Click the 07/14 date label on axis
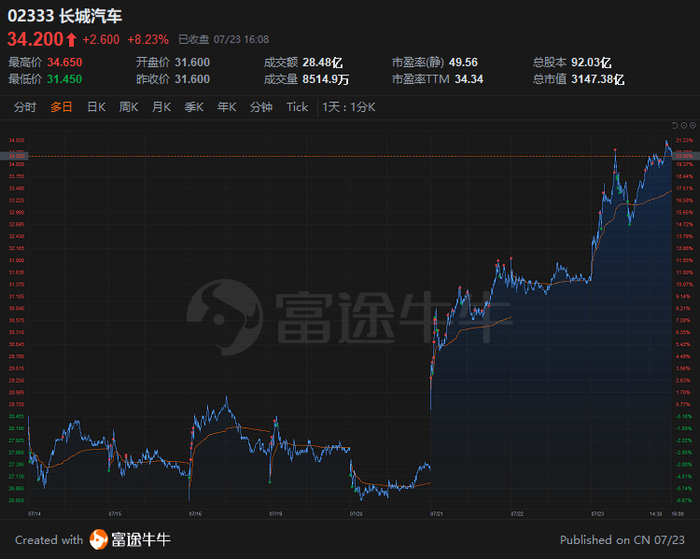700x559 pixels. tap(34, 514)
